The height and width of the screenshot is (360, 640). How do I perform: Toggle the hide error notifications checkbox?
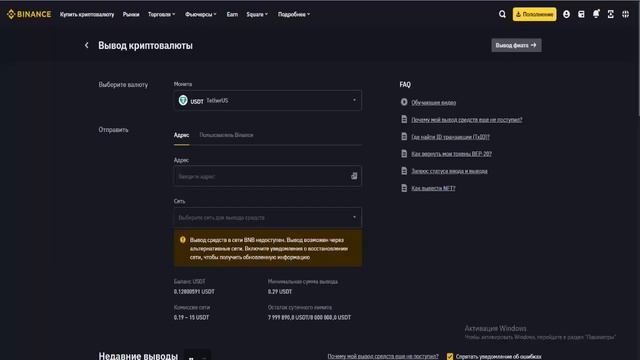[x=450, y=356]
